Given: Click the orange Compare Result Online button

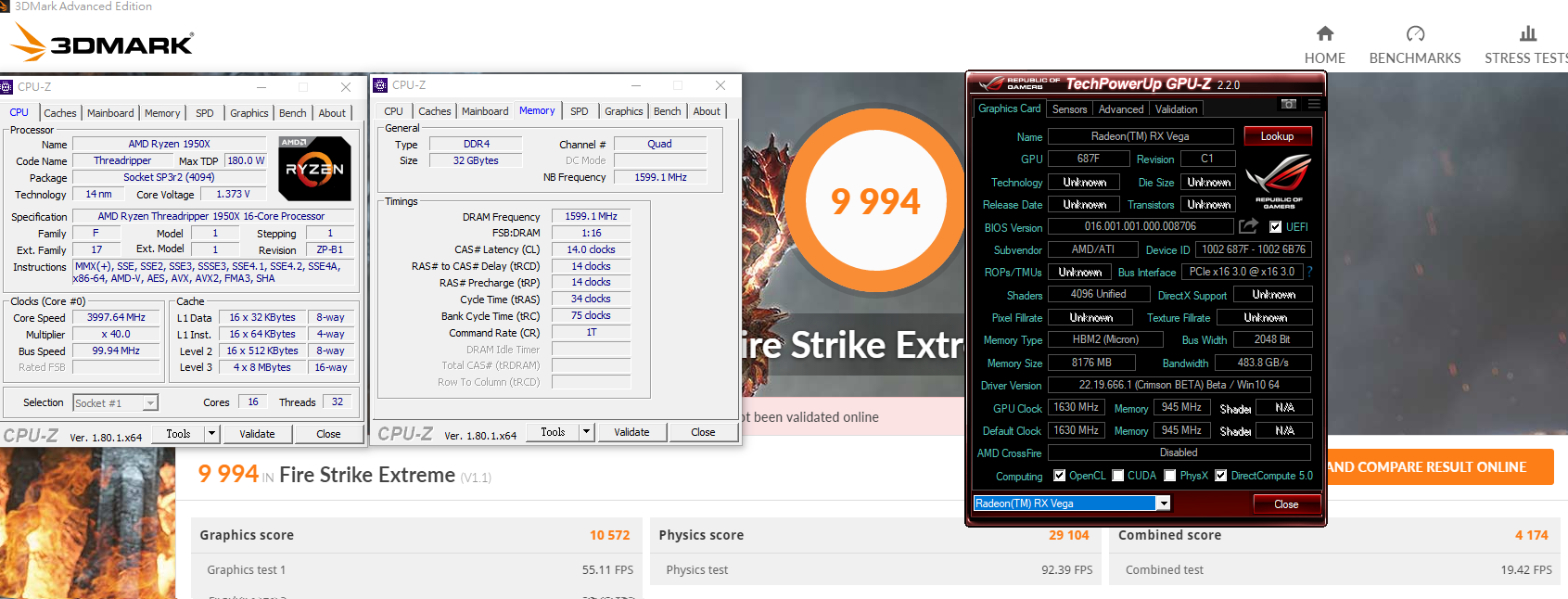Looking at the screenshot, I should (1439, 467).
